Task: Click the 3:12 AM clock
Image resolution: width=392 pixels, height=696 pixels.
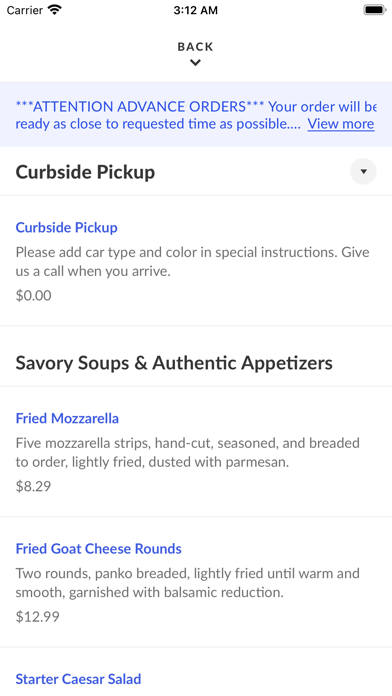Action: (196, 10)
